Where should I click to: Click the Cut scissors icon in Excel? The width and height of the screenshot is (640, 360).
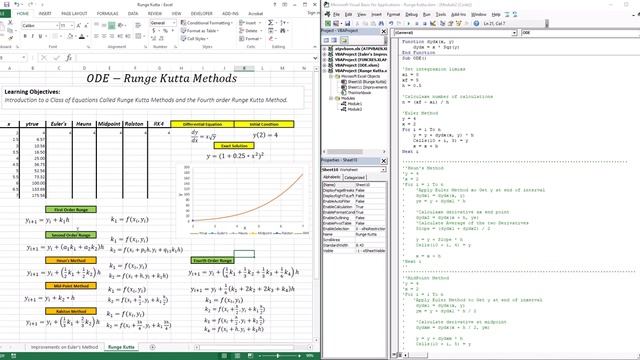(10, 22)
